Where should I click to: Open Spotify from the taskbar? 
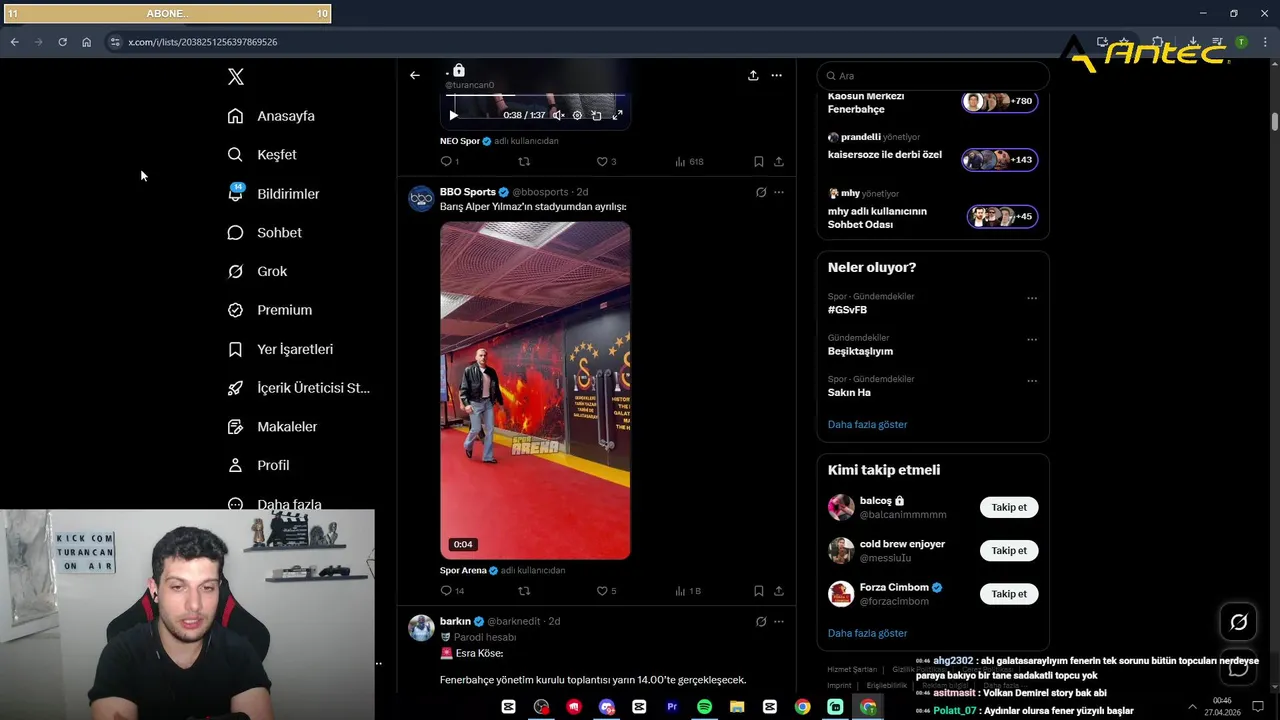tap(704, 707)
